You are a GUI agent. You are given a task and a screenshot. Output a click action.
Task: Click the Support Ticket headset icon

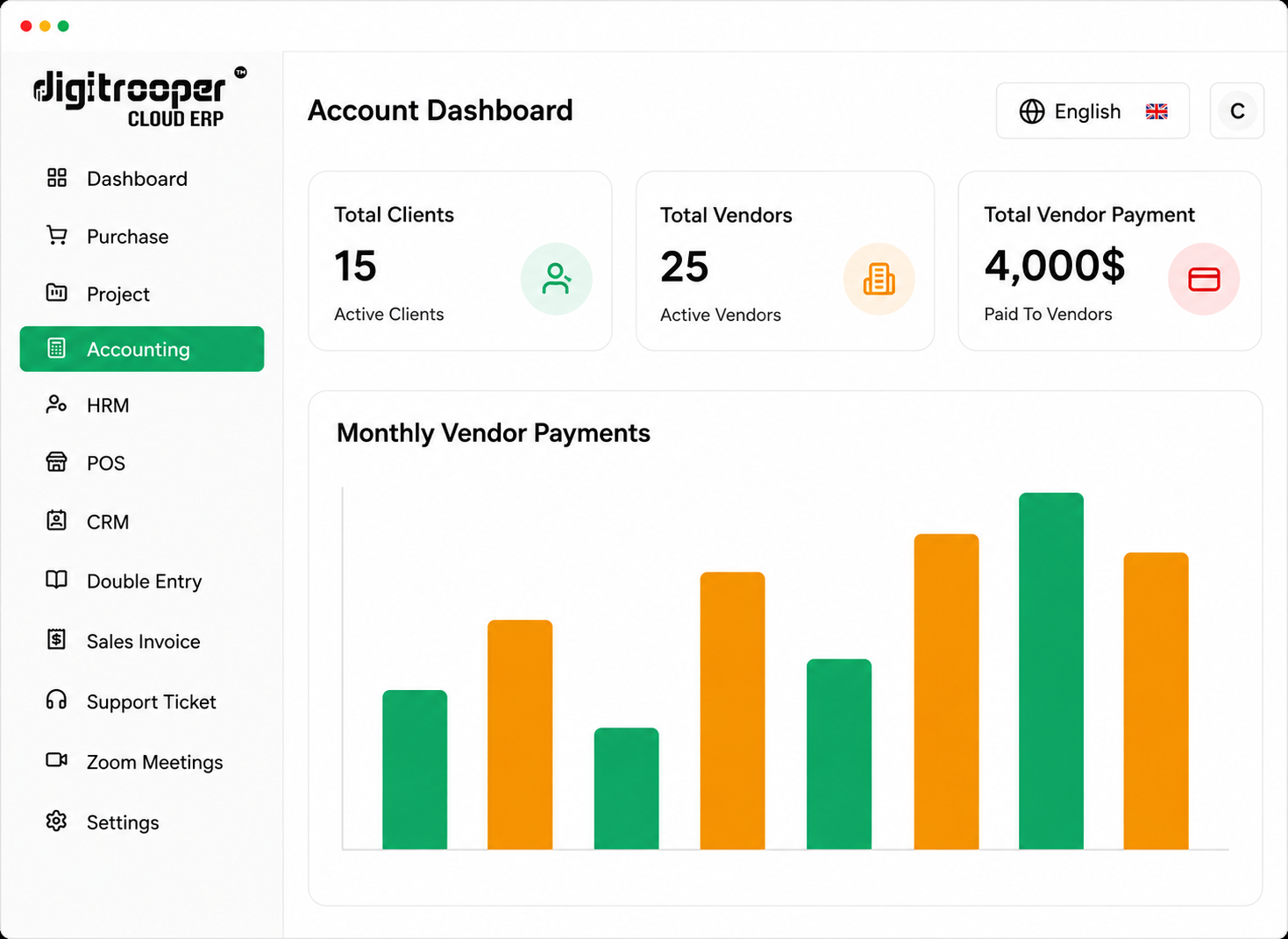click(x=57, y=700)
